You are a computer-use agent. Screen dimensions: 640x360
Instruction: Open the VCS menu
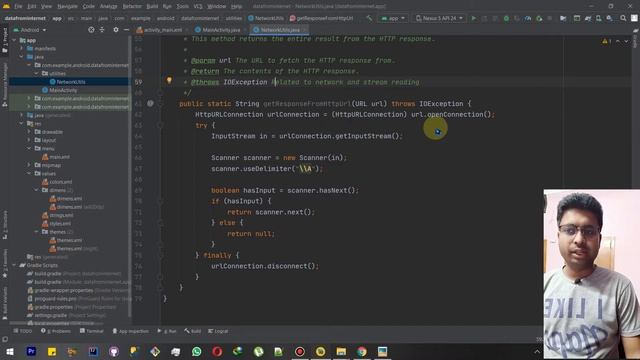[x=198, y=6]
